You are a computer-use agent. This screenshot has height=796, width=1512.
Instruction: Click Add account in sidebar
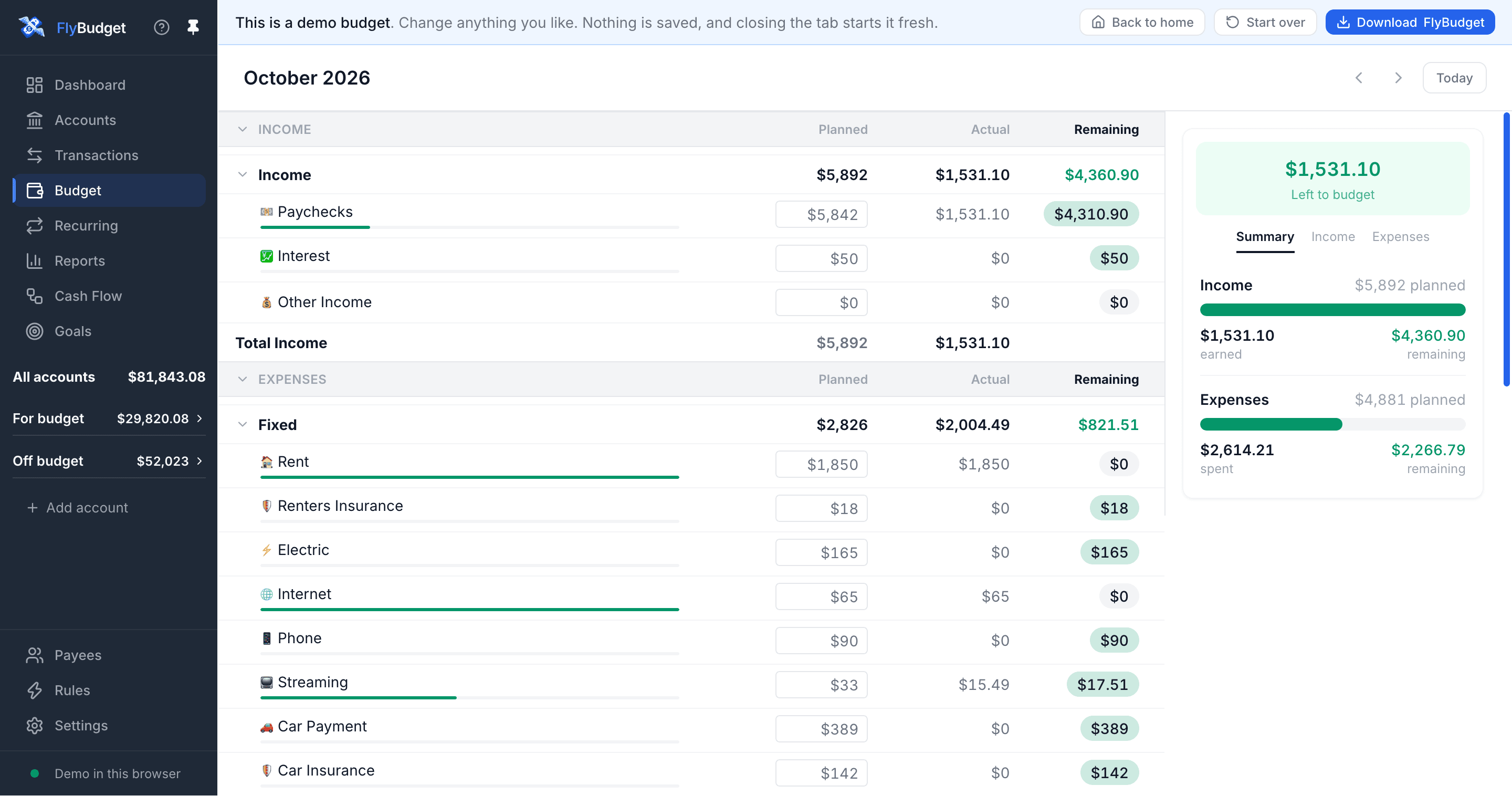point(78,508)
